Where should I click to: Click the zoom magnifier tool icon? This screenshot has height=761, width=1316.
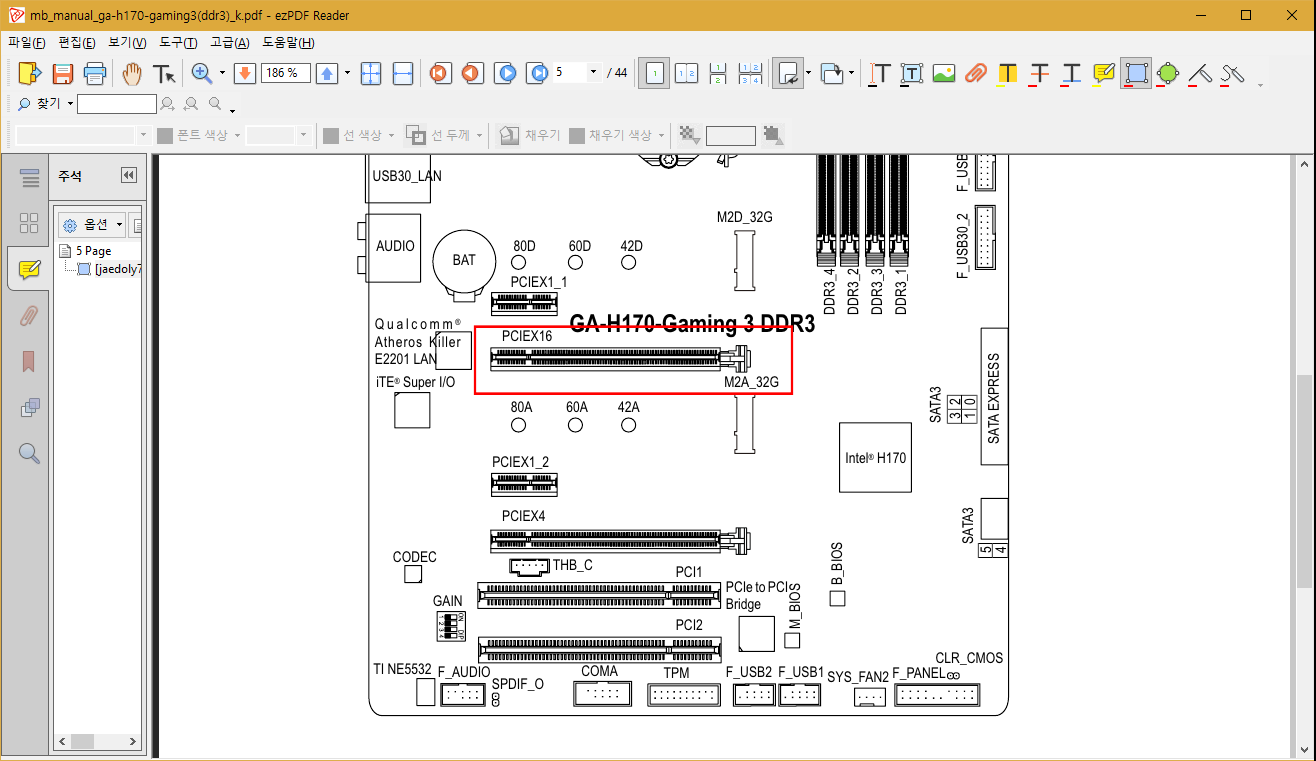click(202, 73)
